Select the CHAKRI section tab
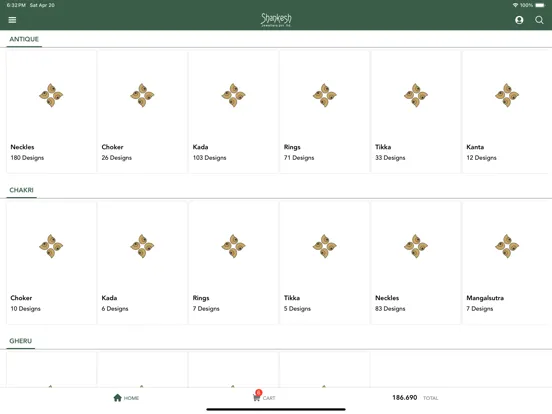The image size is (552, 414). pos(21,190)
